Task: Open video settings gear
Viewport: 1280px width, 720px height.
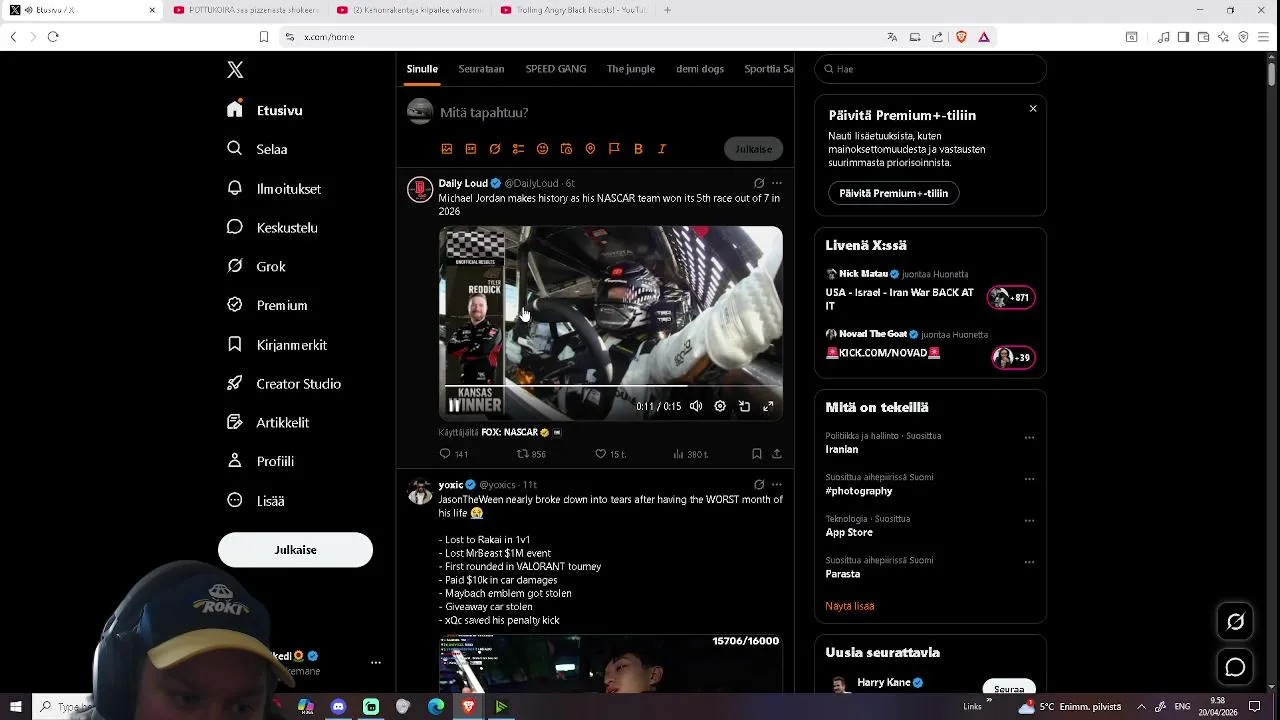Action: [x=720, y=406]
